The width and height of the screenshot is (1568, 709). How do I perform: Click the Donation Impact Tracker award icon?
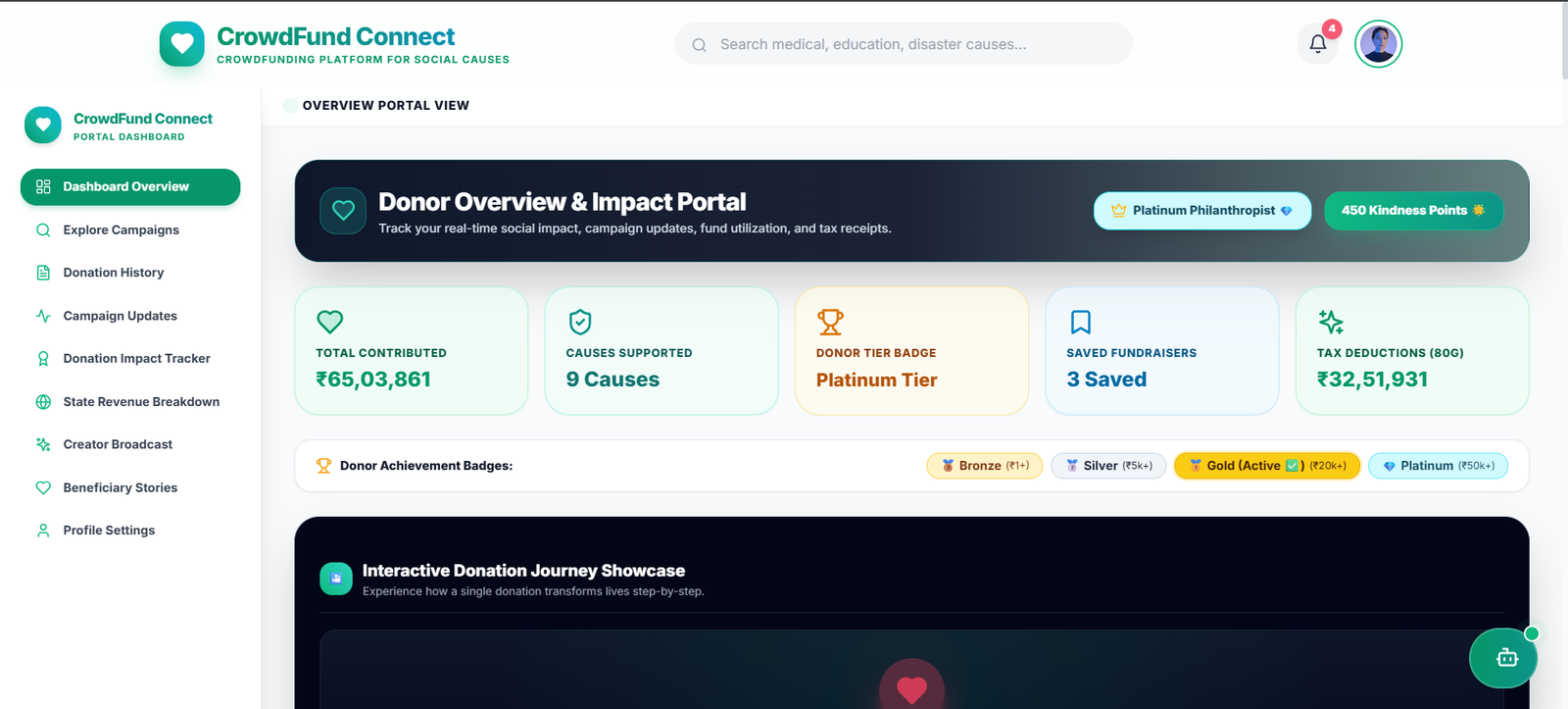43,359
